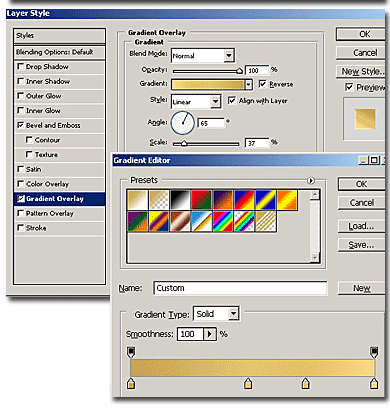This screenshot has width=390, height=409.
Task: Click the Opacity slider handle
Action: 239,71
